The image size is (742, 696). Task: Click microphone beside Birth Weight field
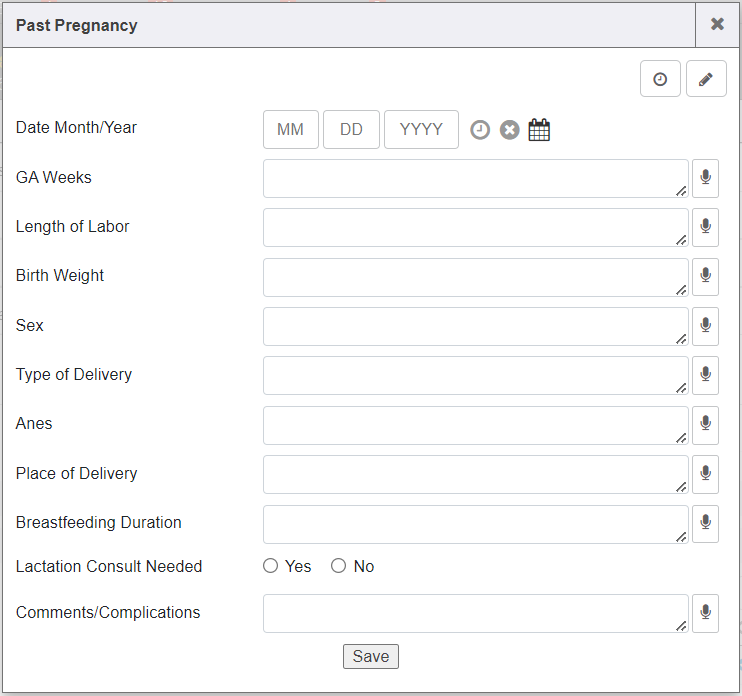coord(705,276)
